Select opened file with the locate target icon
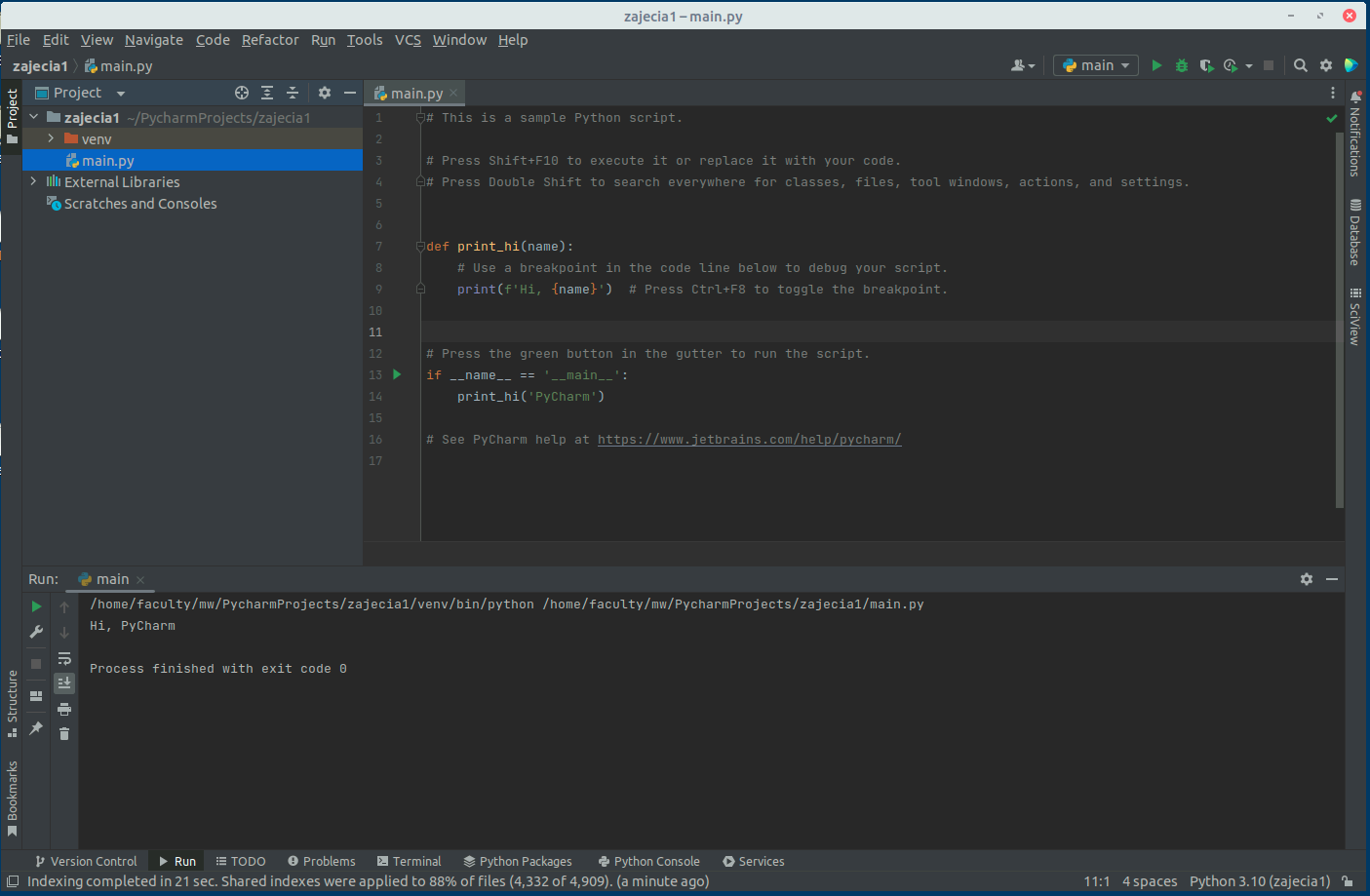Viewport: 1370px width, 896px height. point(242,93)
